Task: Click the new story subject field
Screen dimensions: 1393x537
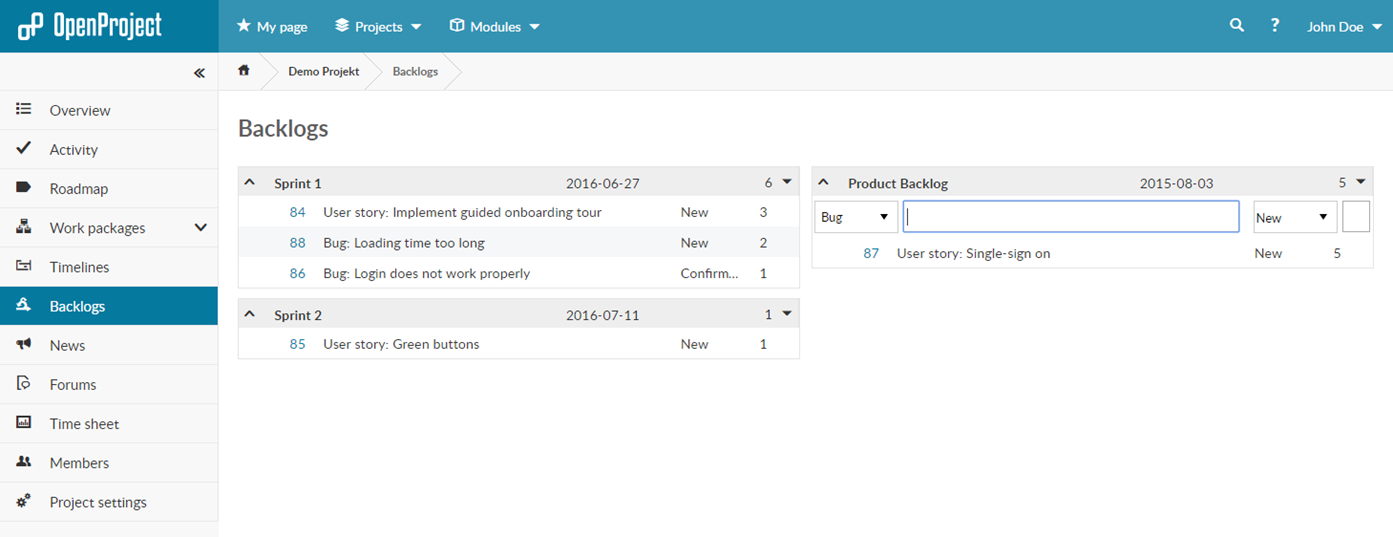Action: tap(1071, 217)
